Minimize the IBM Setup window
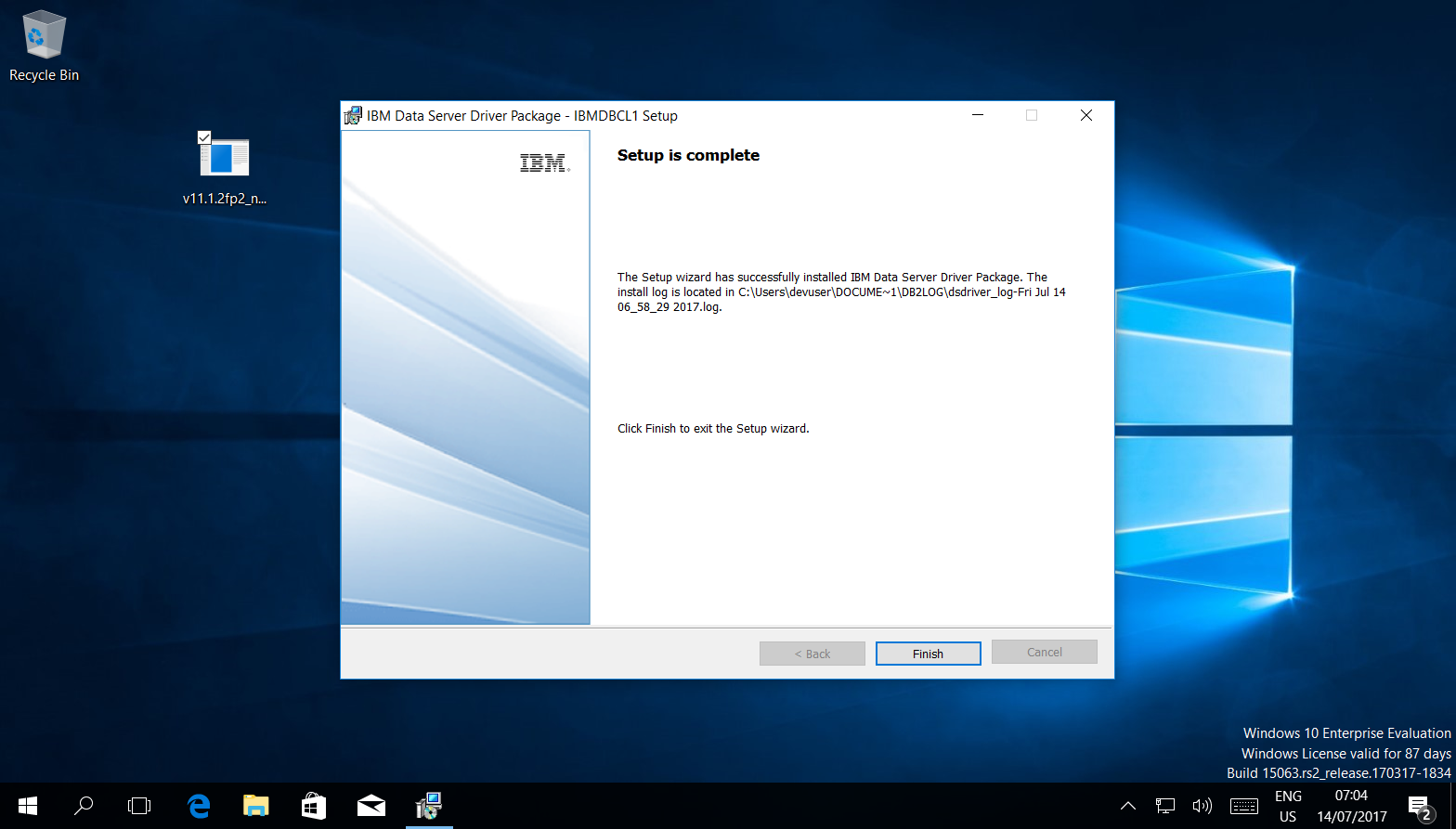The height and width of the screenshot is (829, 1456). (978, 116)
